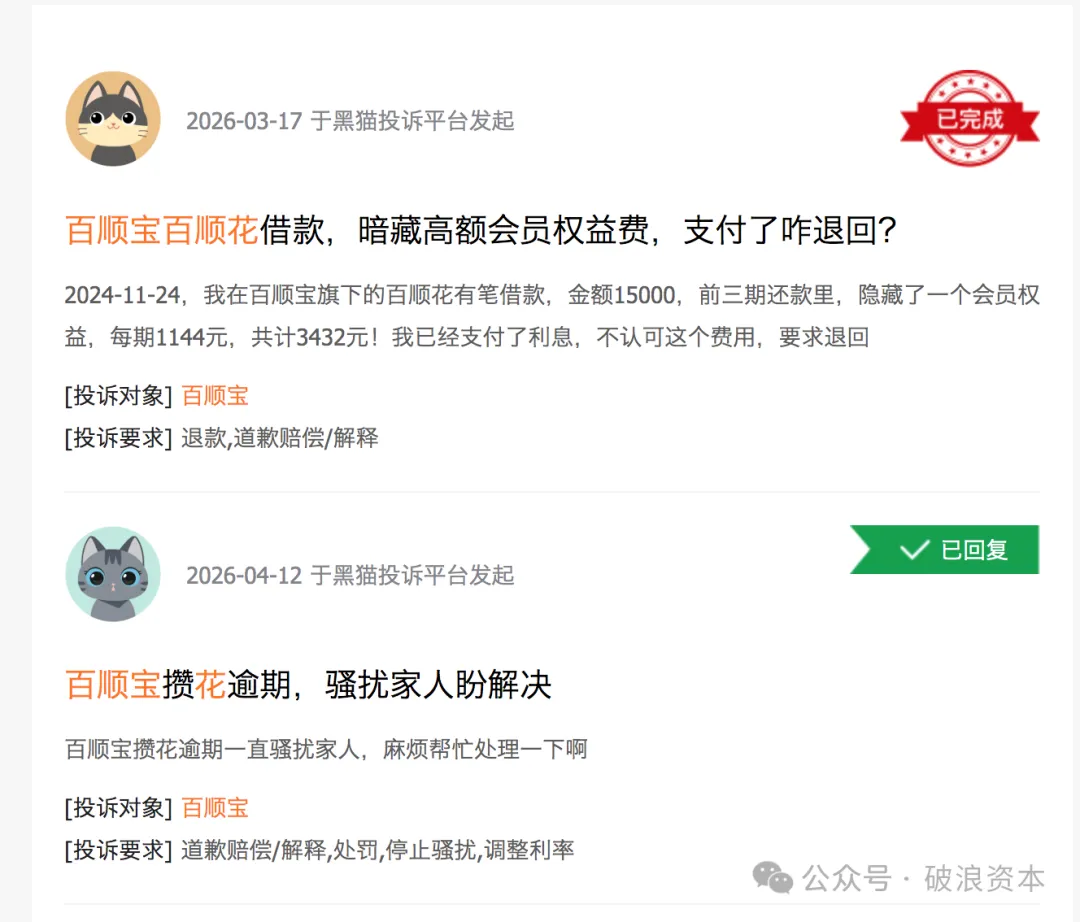The height and width of the screenshot is (922, 1080).
Task: Click the checkmark in the 已回复 badge
Action: pyautogui.click(x=915, y=549)
